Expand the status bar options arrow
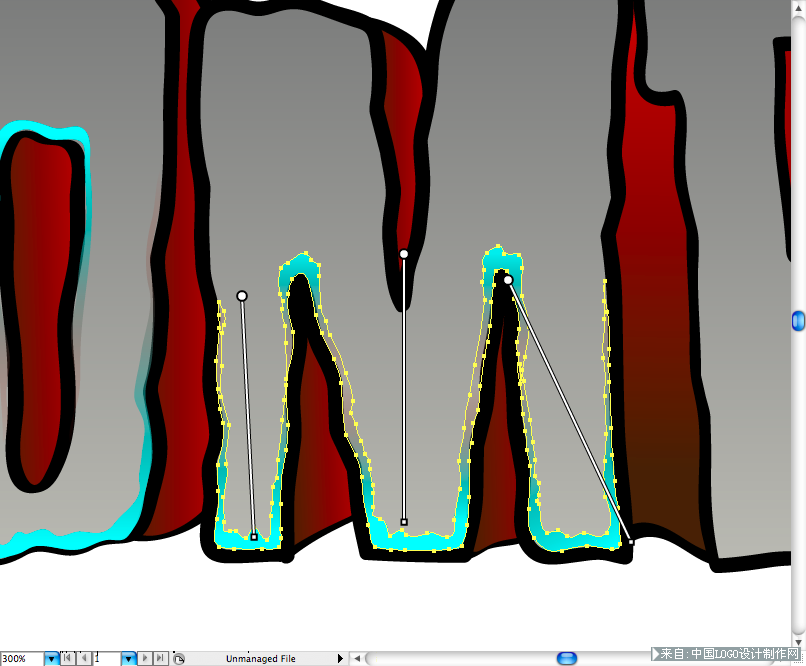The height and width of the screenshot is (666, 806). 340,658
